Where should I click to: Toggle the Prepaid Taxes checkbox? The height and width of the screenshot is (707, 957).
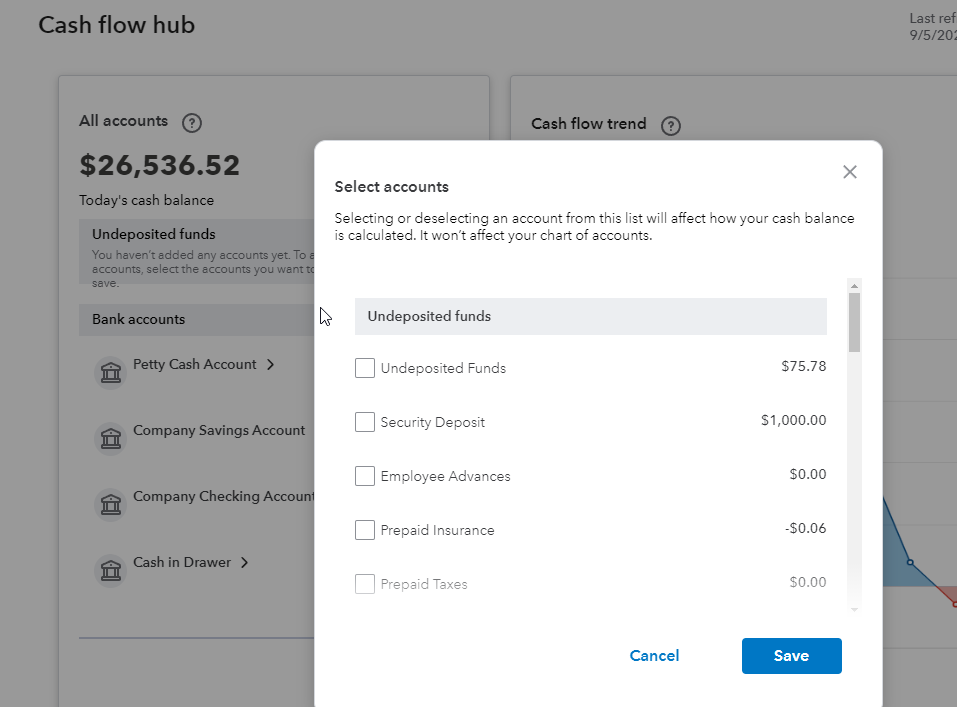(x=365, y=584)
